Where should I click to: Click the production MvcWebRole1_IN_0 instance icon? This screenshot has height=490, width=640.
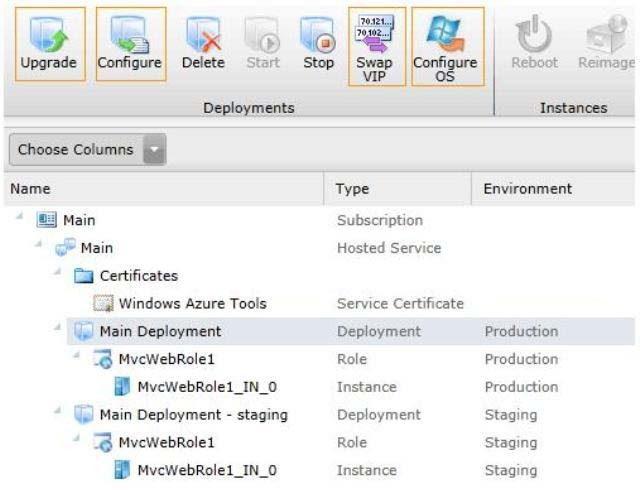[x=122, y=387]
